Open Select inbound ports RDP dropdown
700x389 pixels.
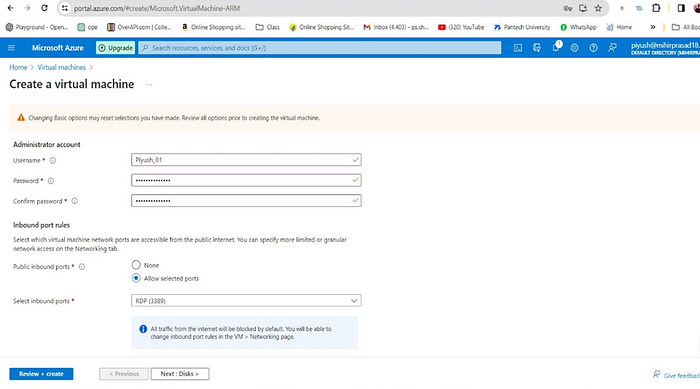[246, 301]
